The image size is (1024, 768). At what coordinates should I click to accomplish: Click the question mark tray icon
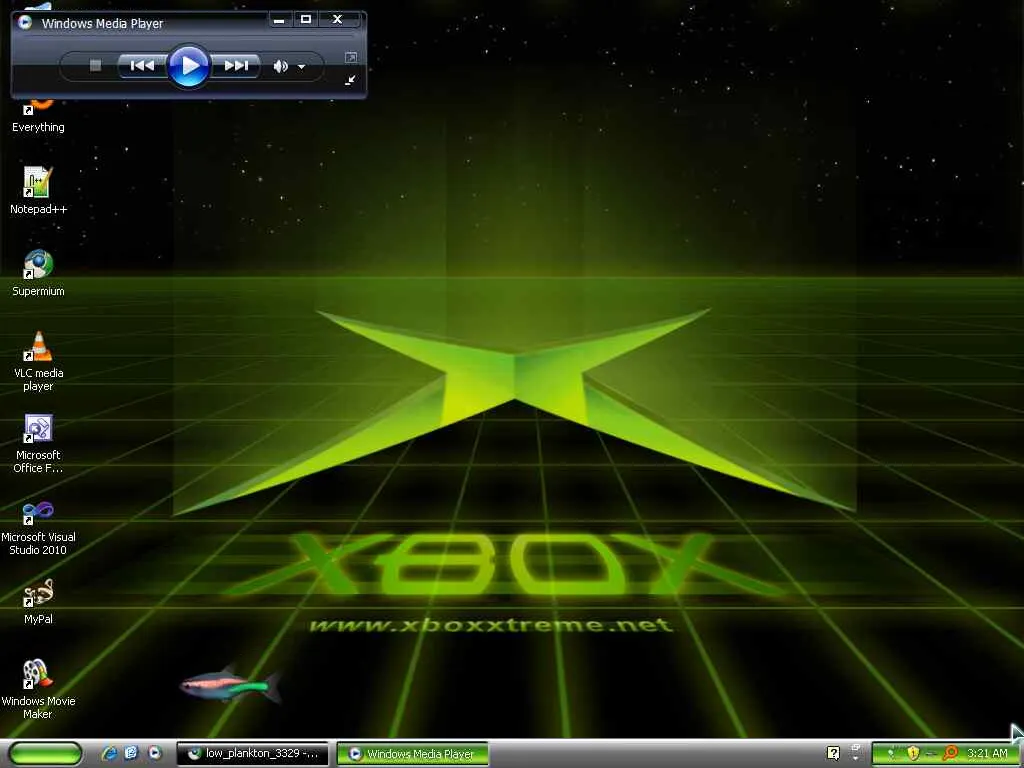pyautogui.click(x=833, y=753)
